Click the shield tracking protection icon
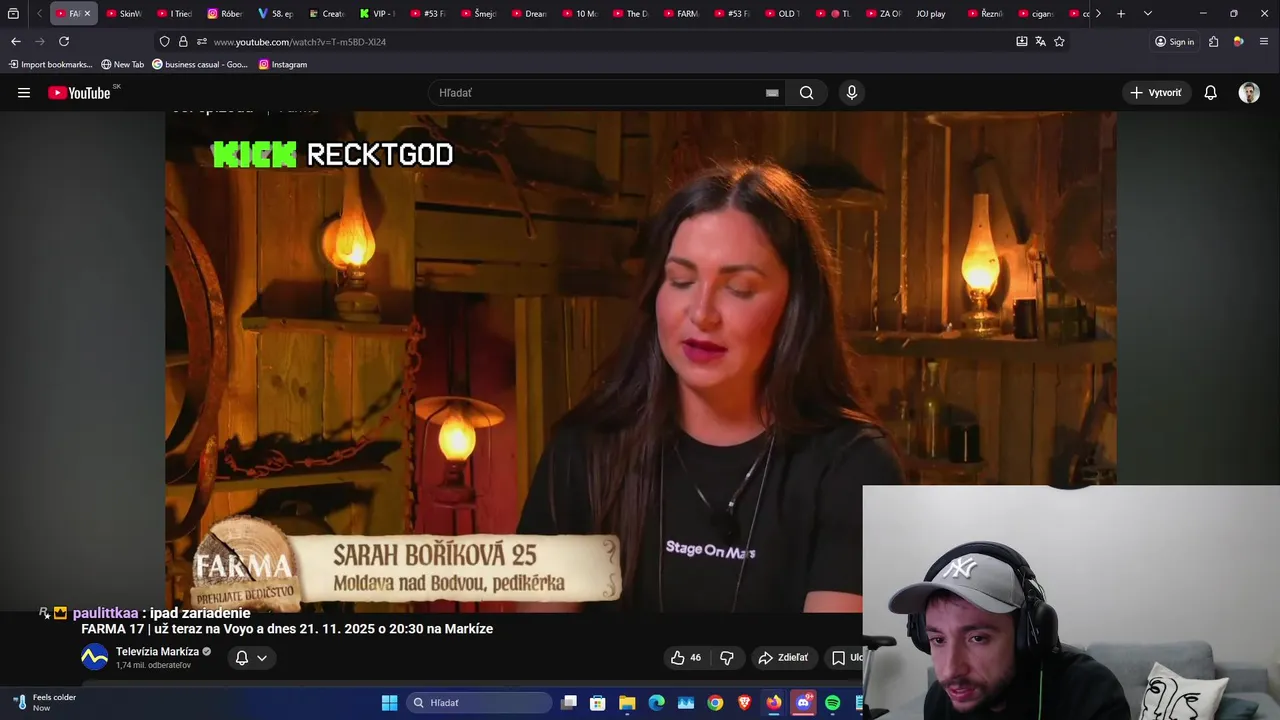 click(x=165, y=42)
